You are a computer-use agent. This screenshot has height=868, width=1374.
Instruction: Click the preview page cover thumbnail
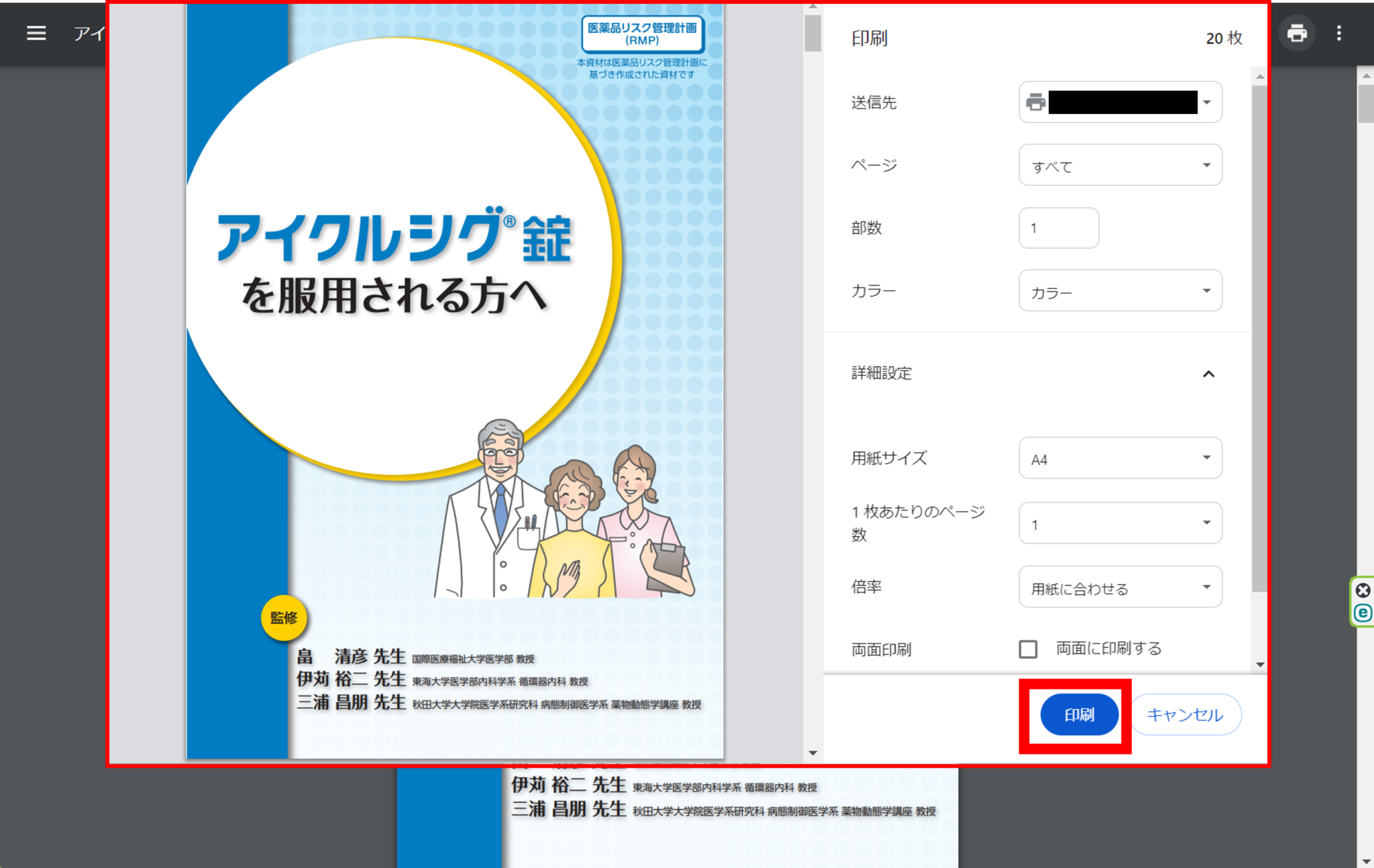click(x=455, y=381)
